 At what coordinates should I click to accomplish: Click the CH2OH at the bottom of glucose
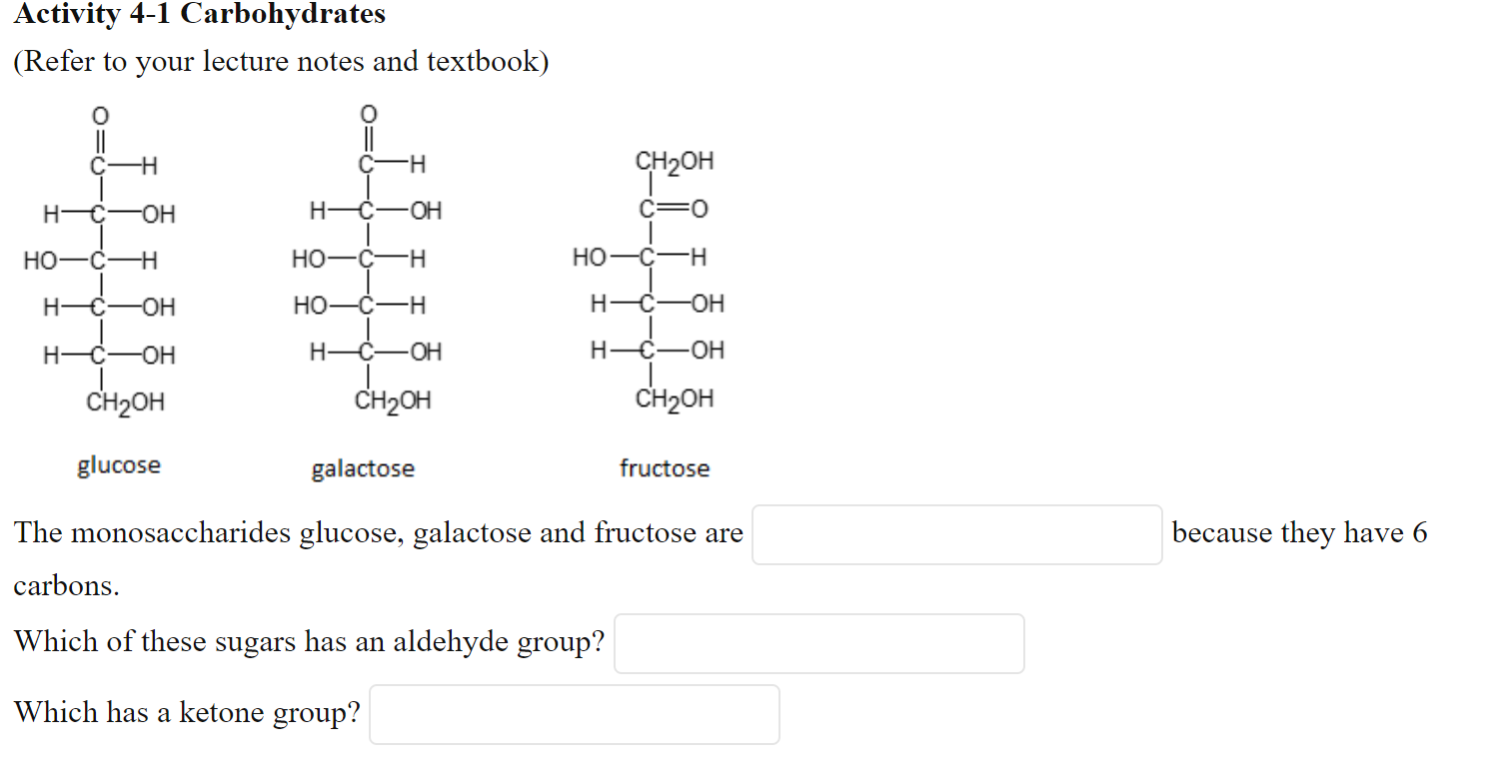122,401
